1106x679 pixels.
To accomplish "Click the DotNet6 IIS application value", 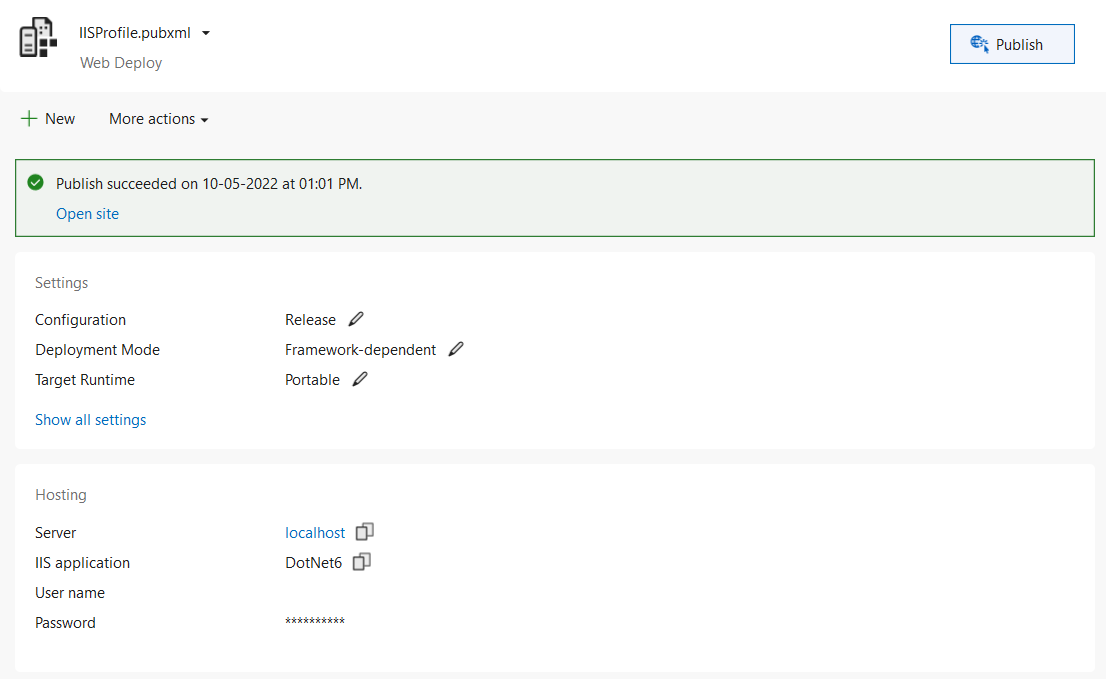I will pos(313,563).
